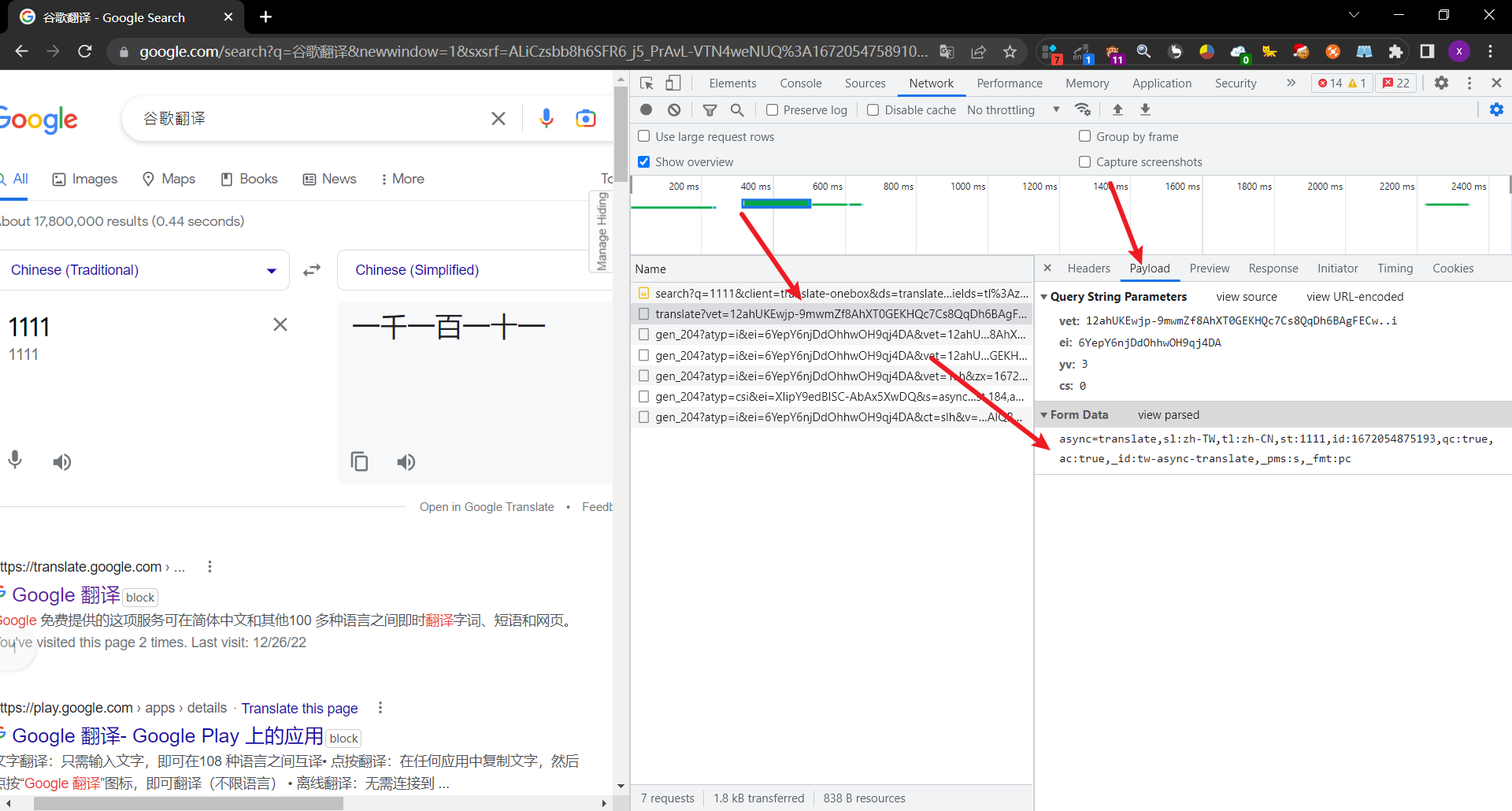Open the inspect element picker tool
This screenshot has width=1512, height=811.
point(647,83)
